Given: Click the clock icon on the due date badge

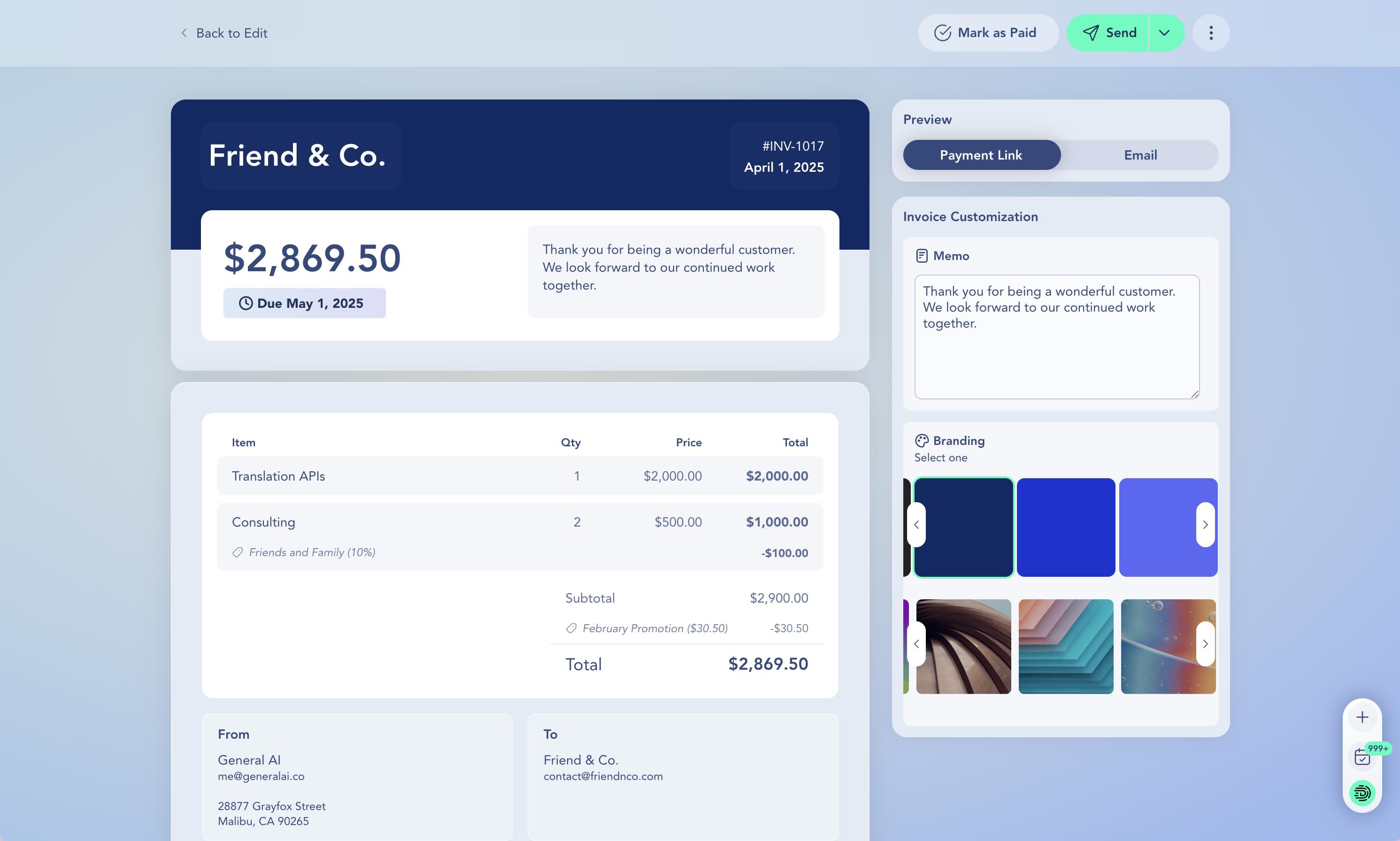Looking at the screenshot, I should click(246, 303).
